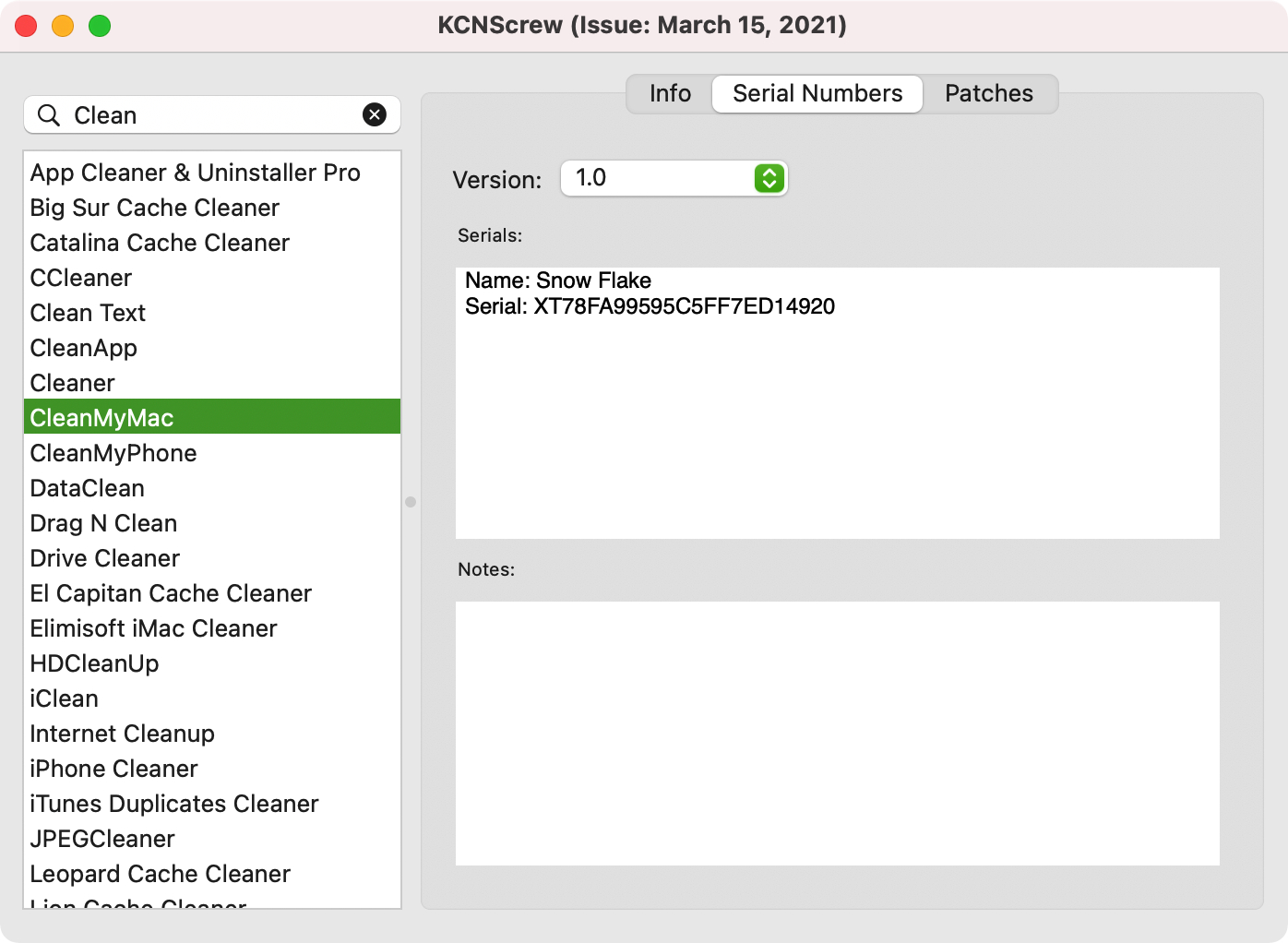Screen dimensions: 1288x943
Task: Select the highlighted CleanMyMac entry
Action: (102, 418)
